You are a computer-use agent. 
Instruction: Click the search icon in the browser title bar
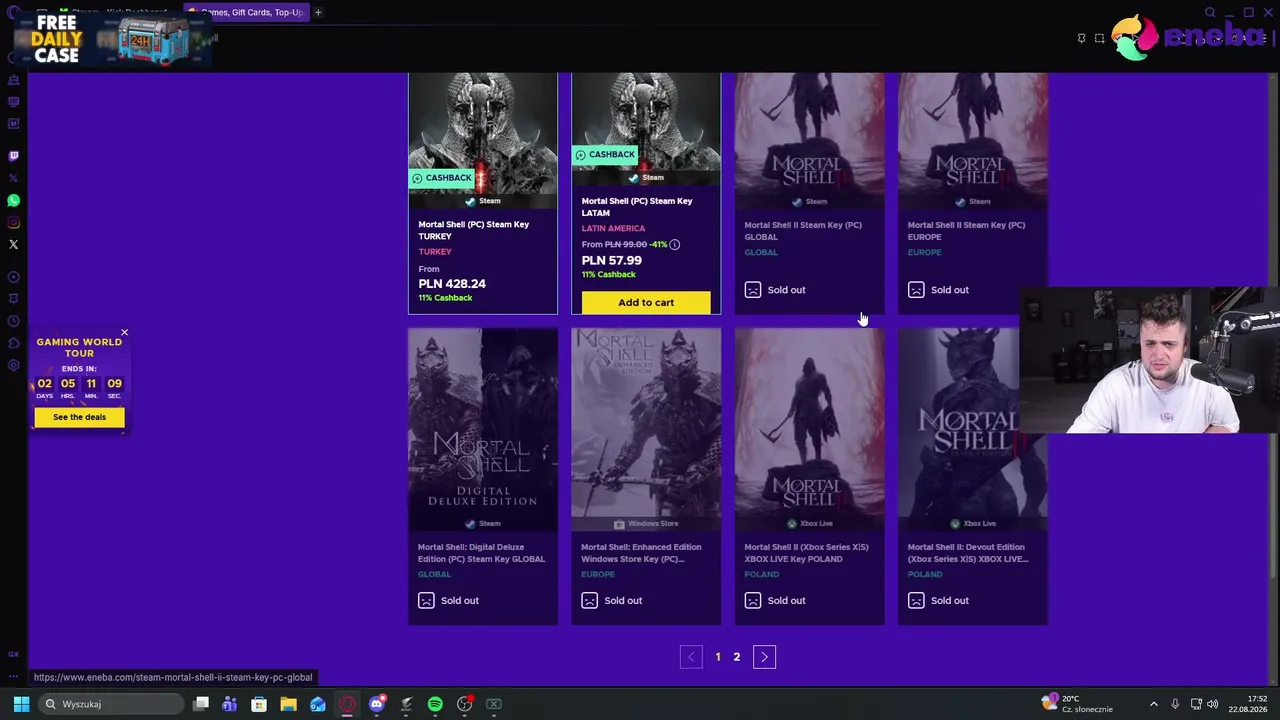coord(1210,12)
